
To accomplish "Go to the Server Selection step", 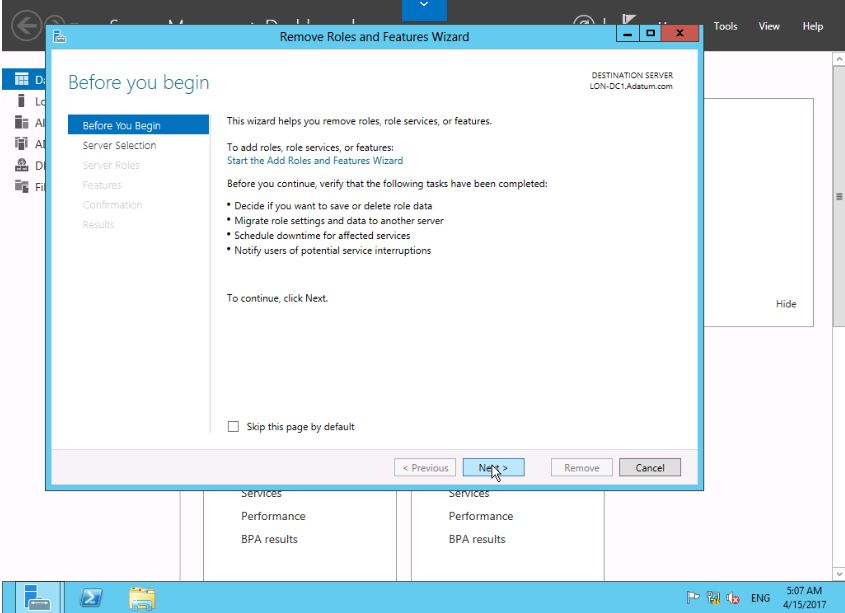I will [119, 145].
